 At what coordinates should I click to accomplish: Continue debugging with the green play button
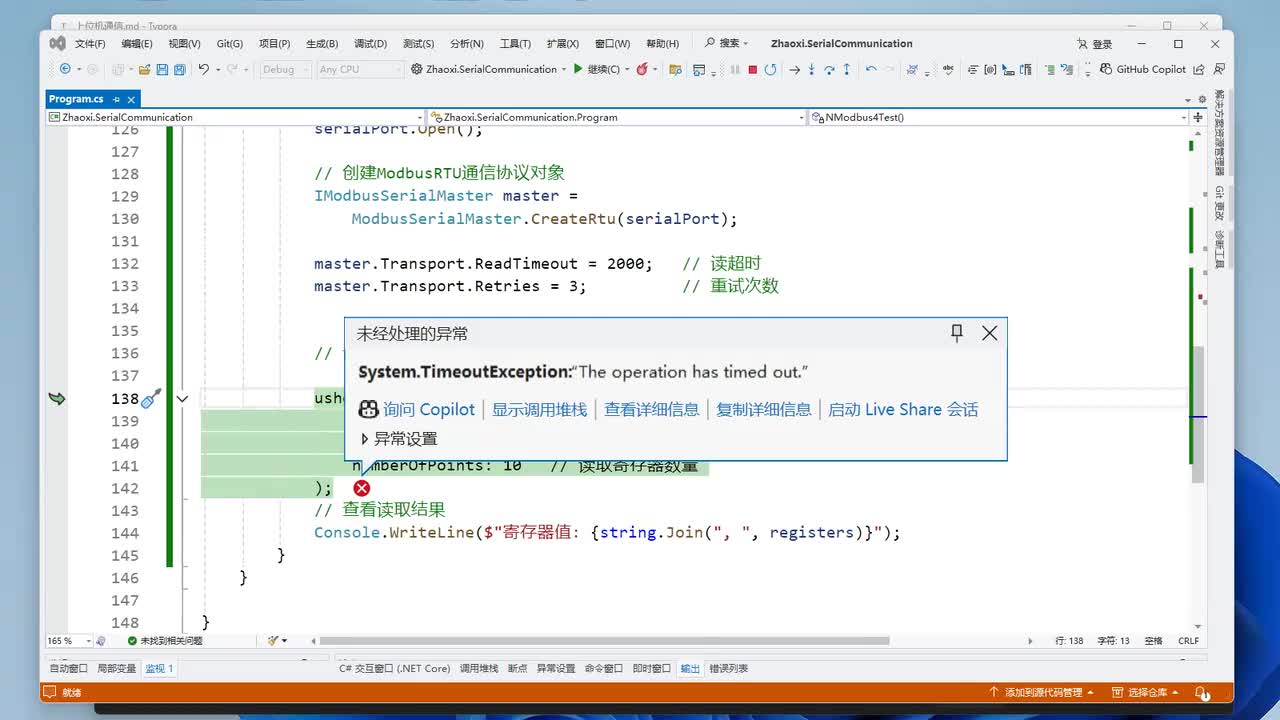(x=577, y=69)
